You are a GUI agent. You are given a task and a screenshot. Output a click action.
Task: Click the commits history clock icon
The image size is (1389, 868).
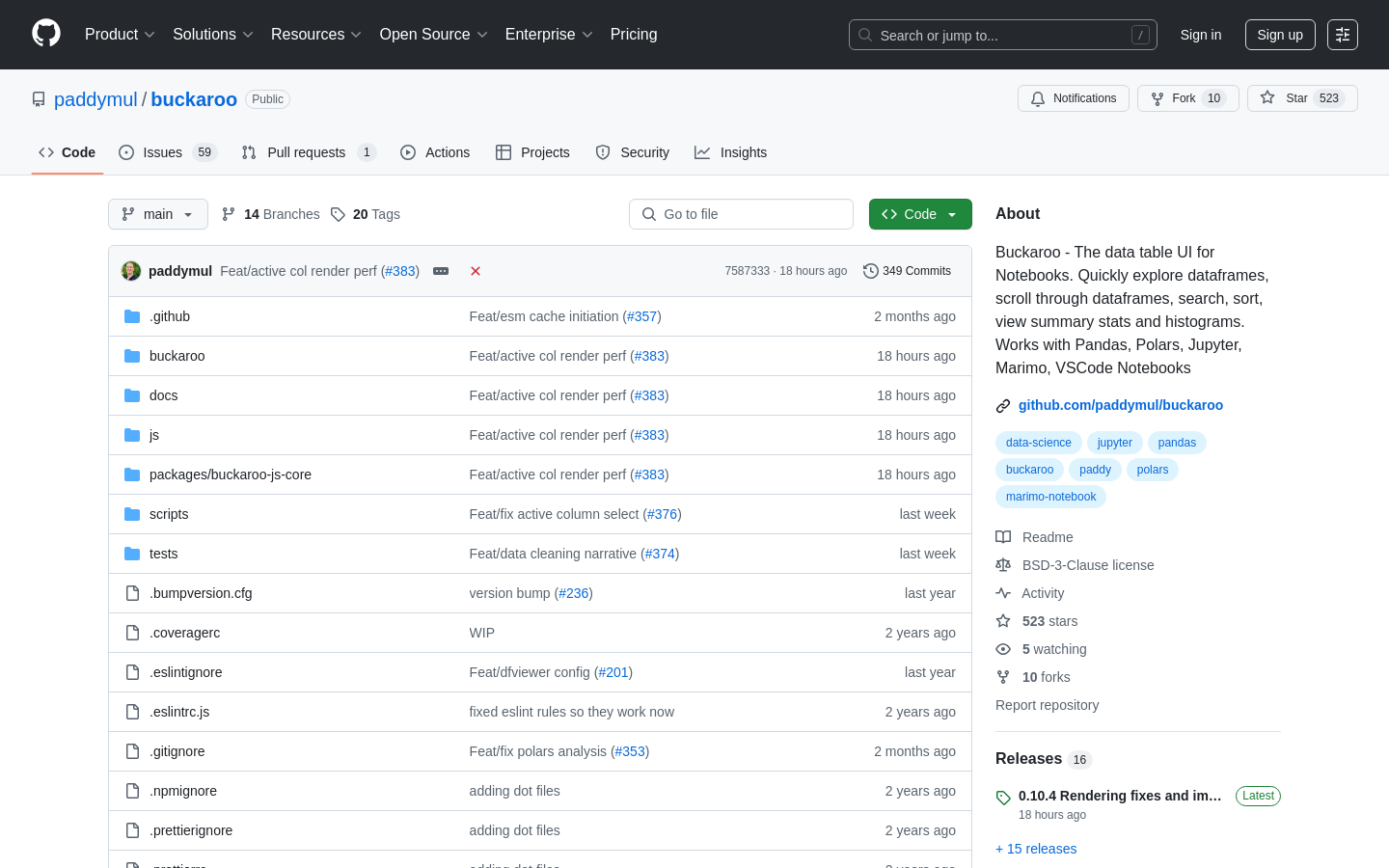(x=871, y=271)
